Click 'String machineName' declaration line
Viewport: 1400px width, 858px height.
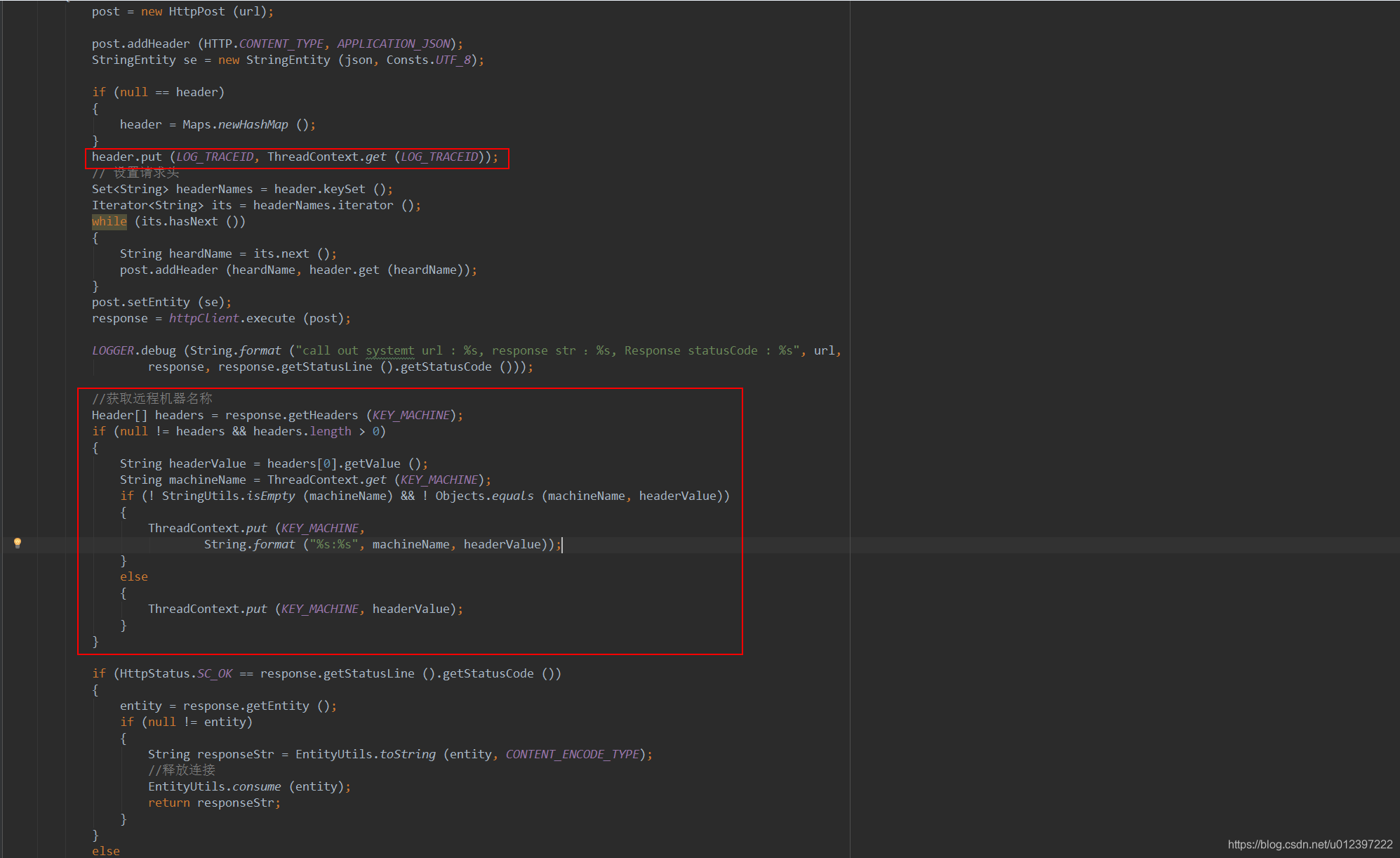click(x=305, y=480)
